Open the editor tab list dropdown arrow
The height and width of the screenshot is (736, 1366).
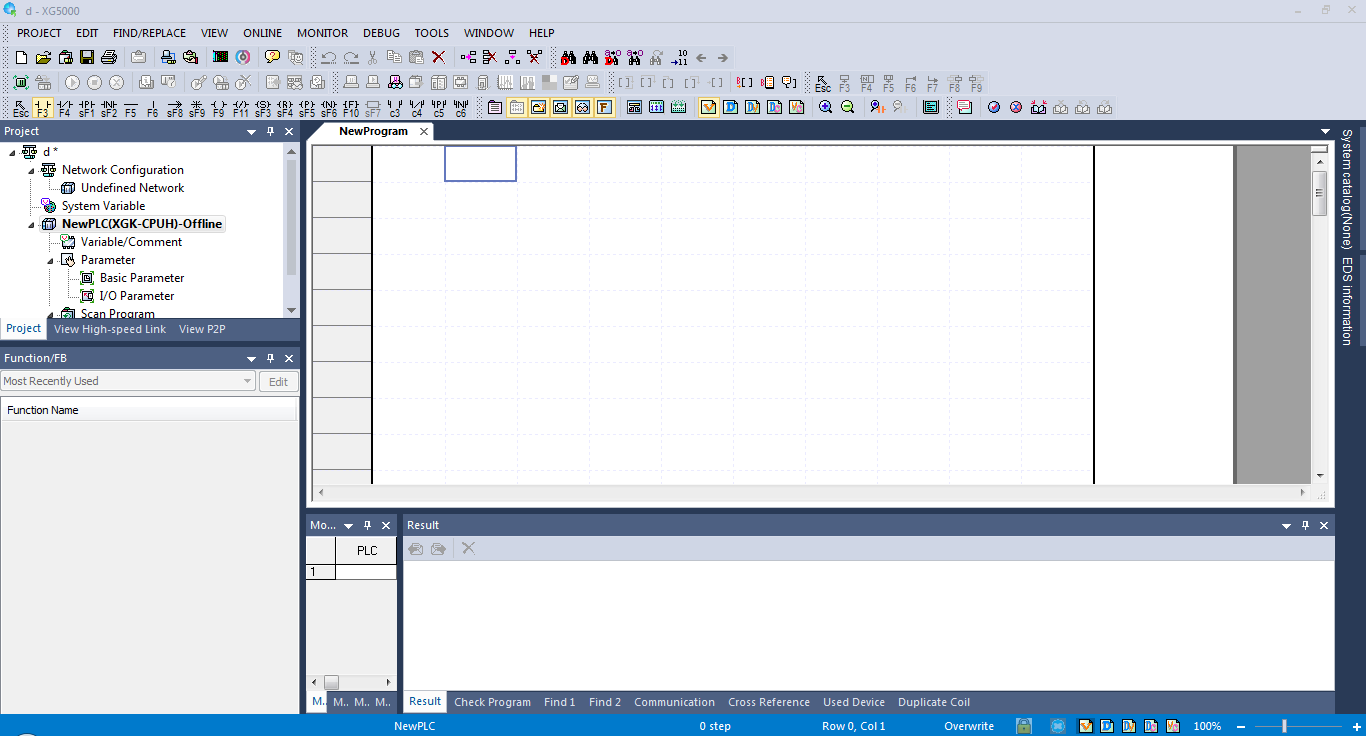[x=1326, y=131]
